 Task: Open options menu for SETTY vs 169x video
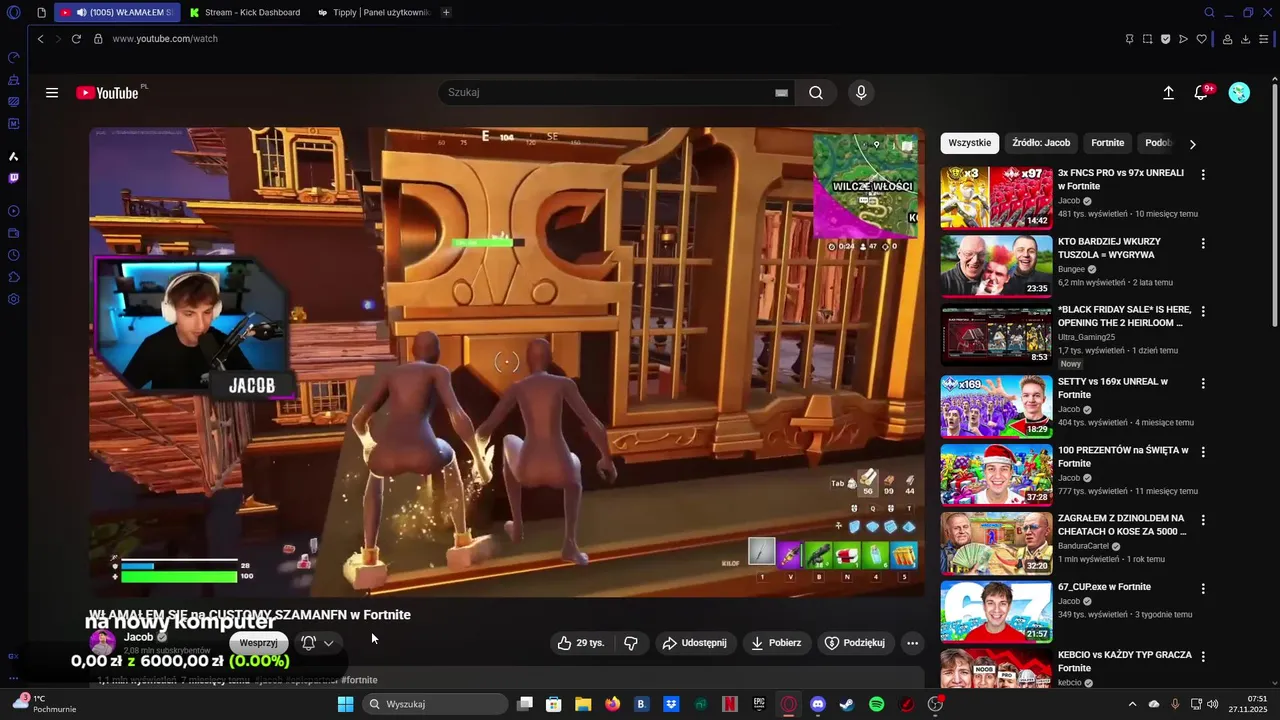coord(1203,383)
